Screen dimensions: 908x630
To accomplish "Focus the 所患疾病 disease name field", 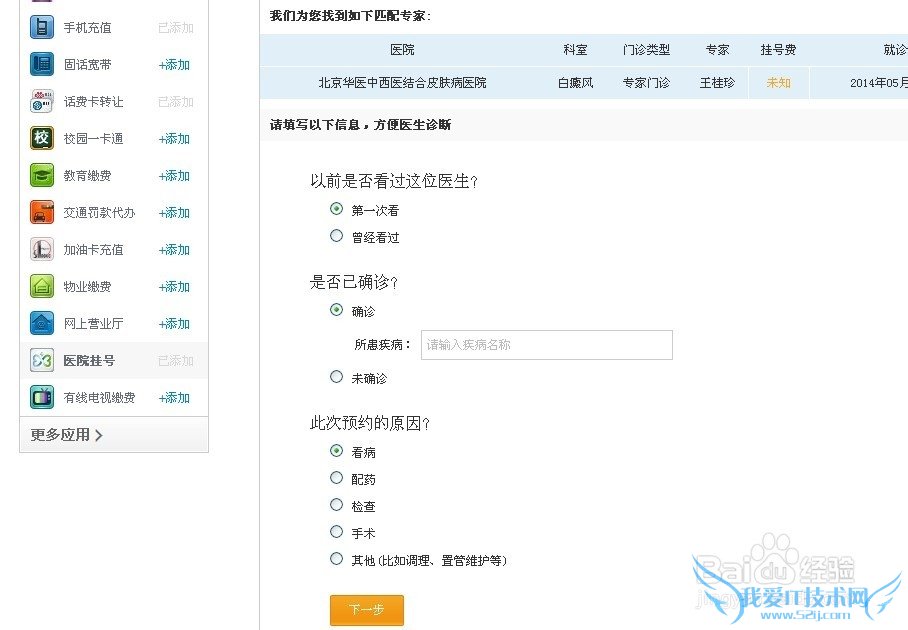I will click(547, 345).
